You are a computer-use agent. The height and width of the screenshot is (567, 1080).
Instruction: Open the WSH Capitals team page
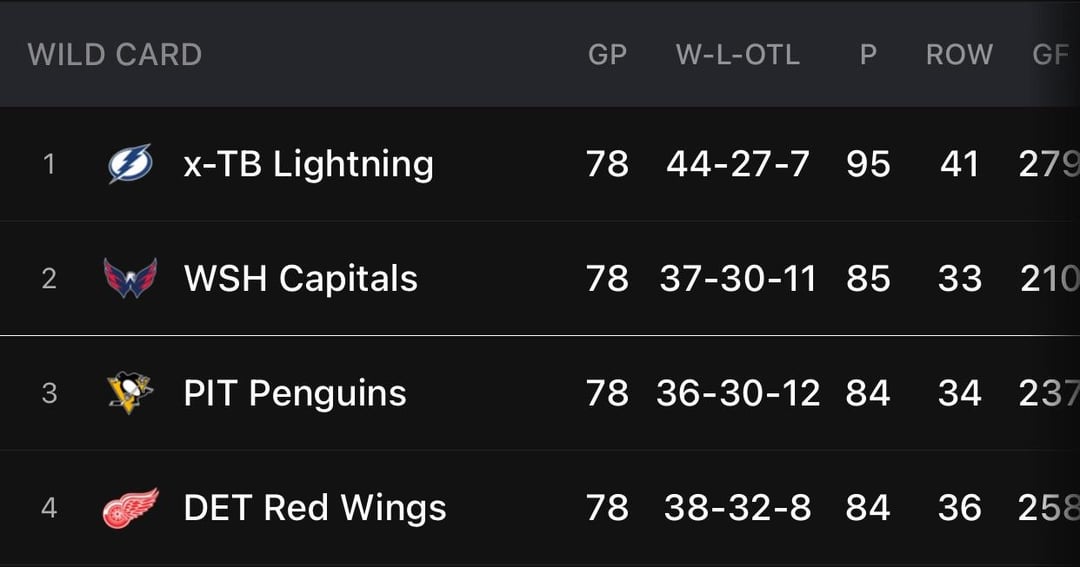300,278
